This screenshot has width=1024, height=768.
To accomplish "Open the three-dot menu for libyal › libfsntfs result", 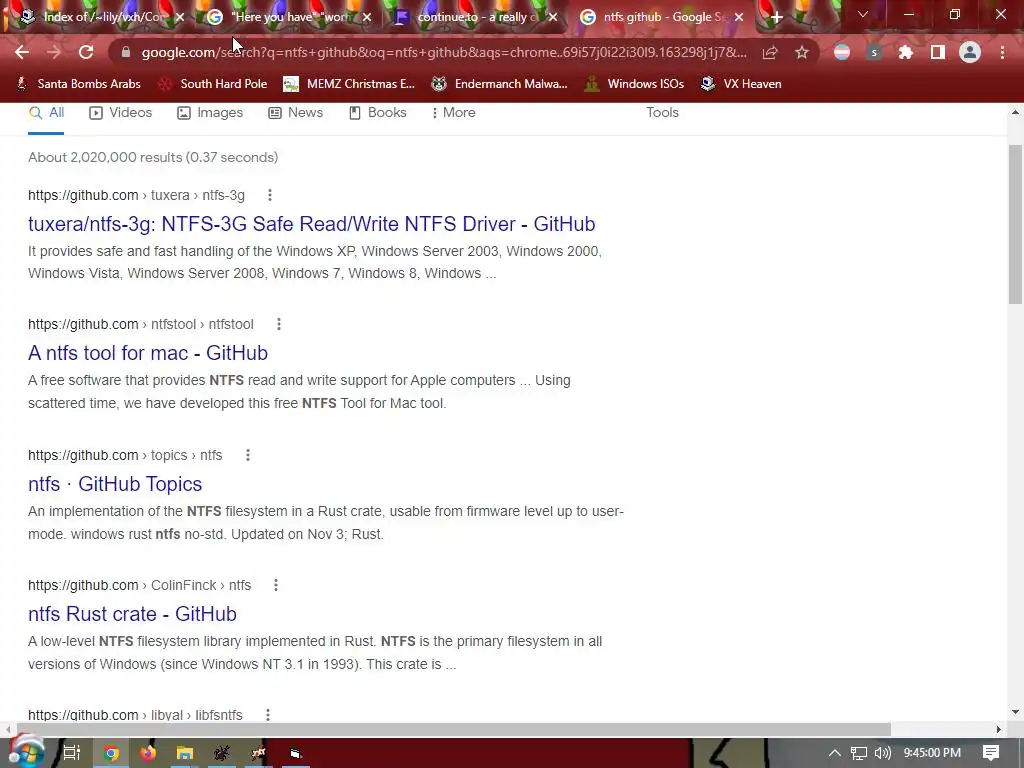I will point(268,714).
